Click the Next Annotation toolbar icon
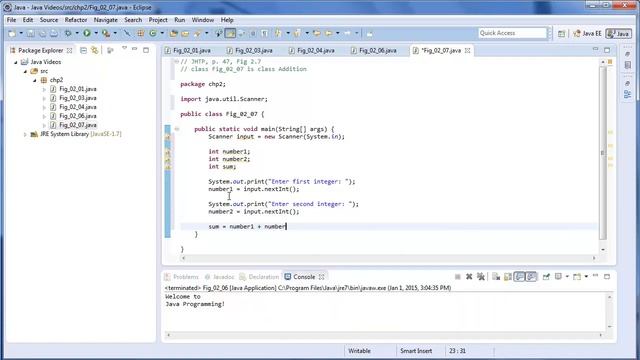This screenshot has width=640, height=360. click(278, 33)
